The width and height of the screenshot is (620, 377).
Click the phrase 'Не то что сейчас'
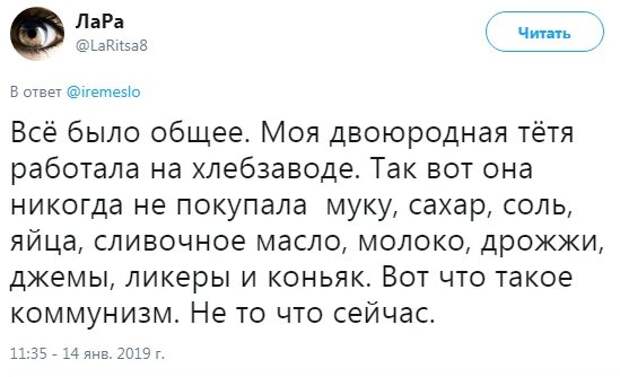point(312,314)
